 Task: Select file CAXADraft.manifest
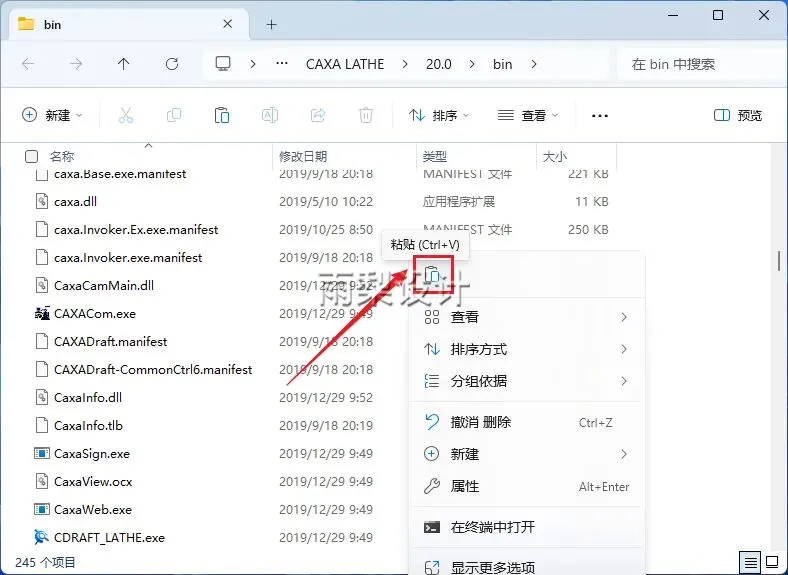[x=111, y=342]
